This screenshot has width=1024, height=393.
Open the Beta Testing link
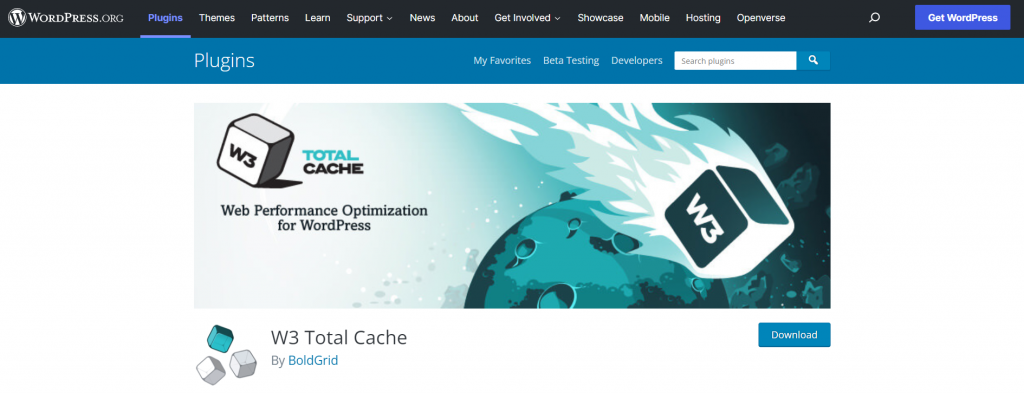[x=571, y=61]
